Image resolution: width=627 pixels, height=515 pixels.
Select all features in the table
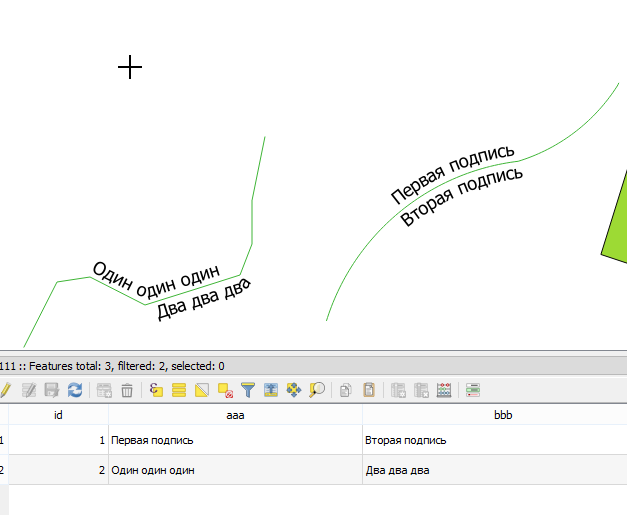tap(179, 389)
